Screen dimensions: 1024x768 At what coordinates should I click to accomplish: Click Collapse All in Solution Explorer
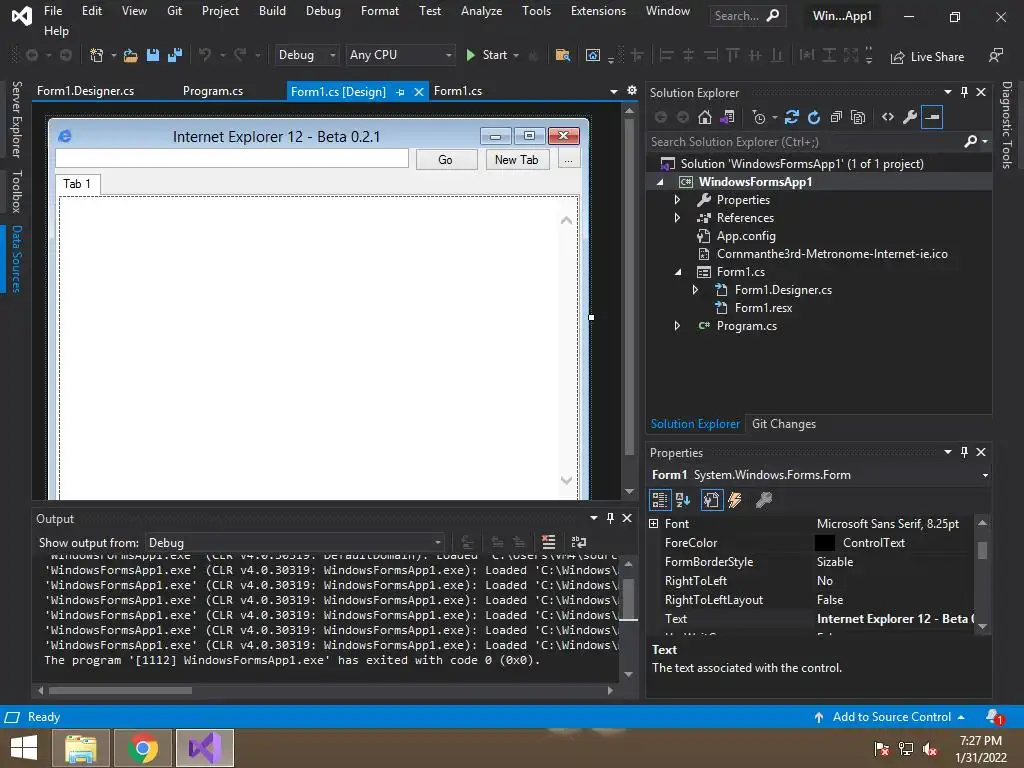[836, 117]
